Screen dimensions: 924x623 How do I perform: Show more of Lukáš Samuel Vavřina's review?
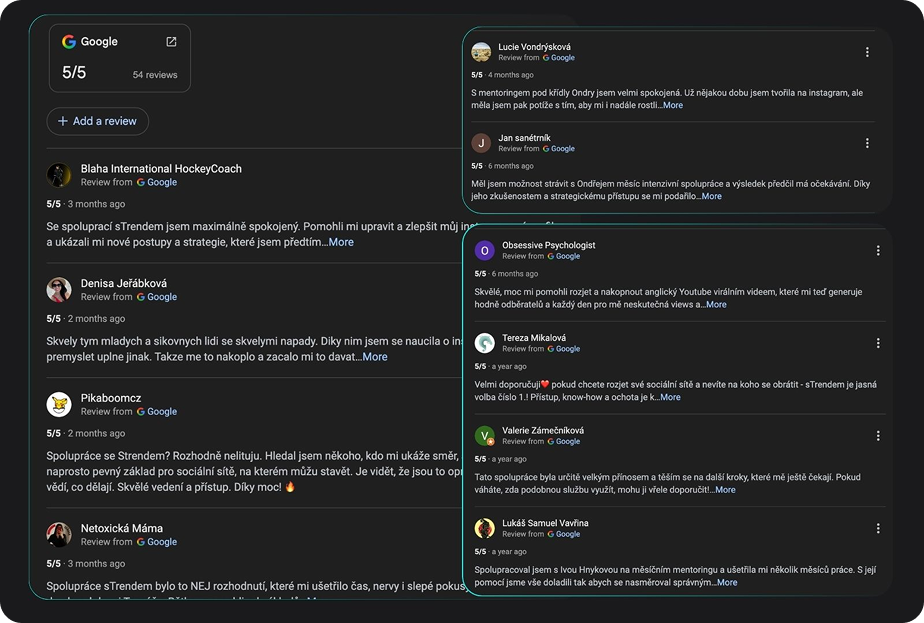pos(727,582)
